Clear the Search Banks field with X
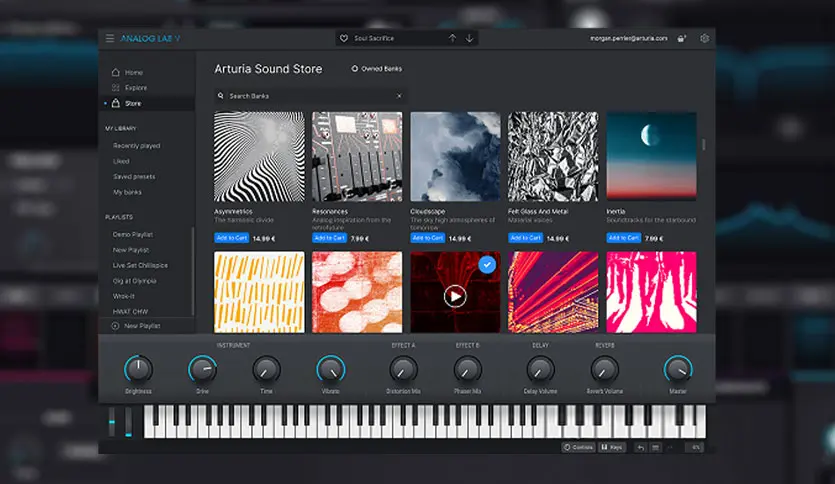This screenshot has width=835, height=484. click(x=399, y=96)
